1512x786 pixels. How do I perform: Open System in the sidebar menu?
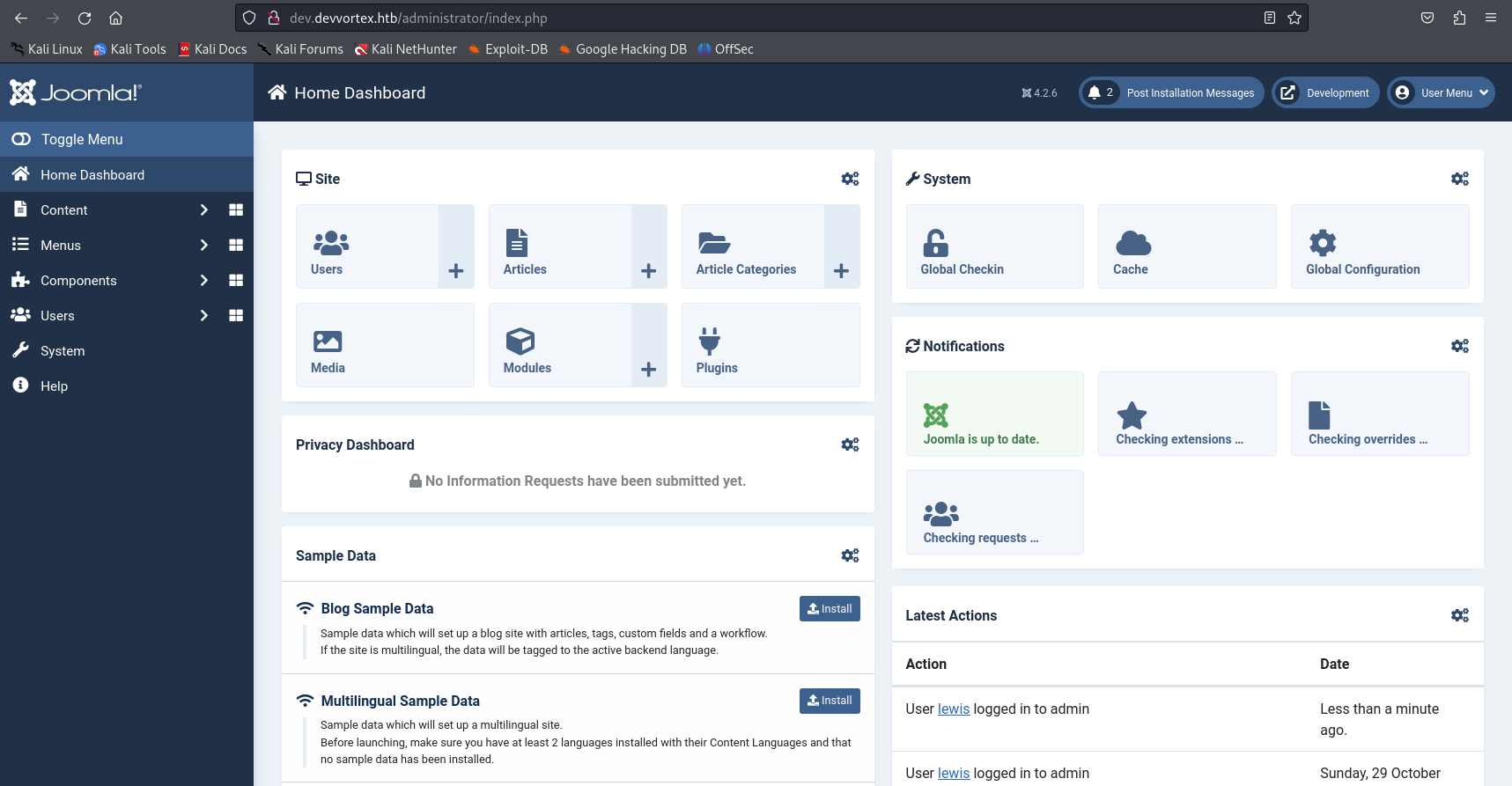click(127, 350)
